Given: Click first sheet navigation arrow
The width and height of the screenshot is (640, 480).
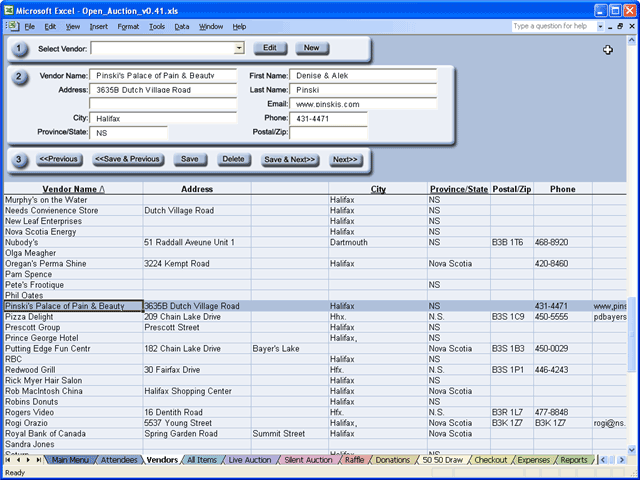Looking at the screenshot, I should [x=8, y=460].
